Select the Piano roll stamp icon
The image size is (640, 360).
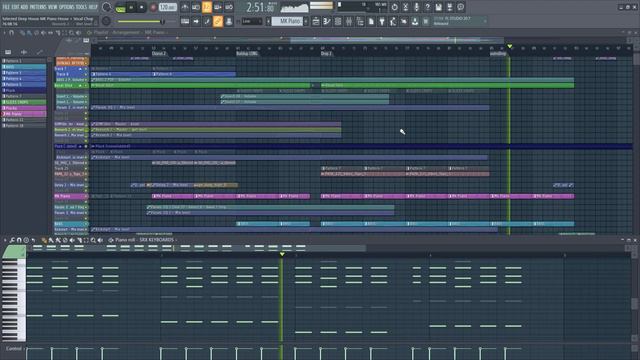(x=26, y=240)
